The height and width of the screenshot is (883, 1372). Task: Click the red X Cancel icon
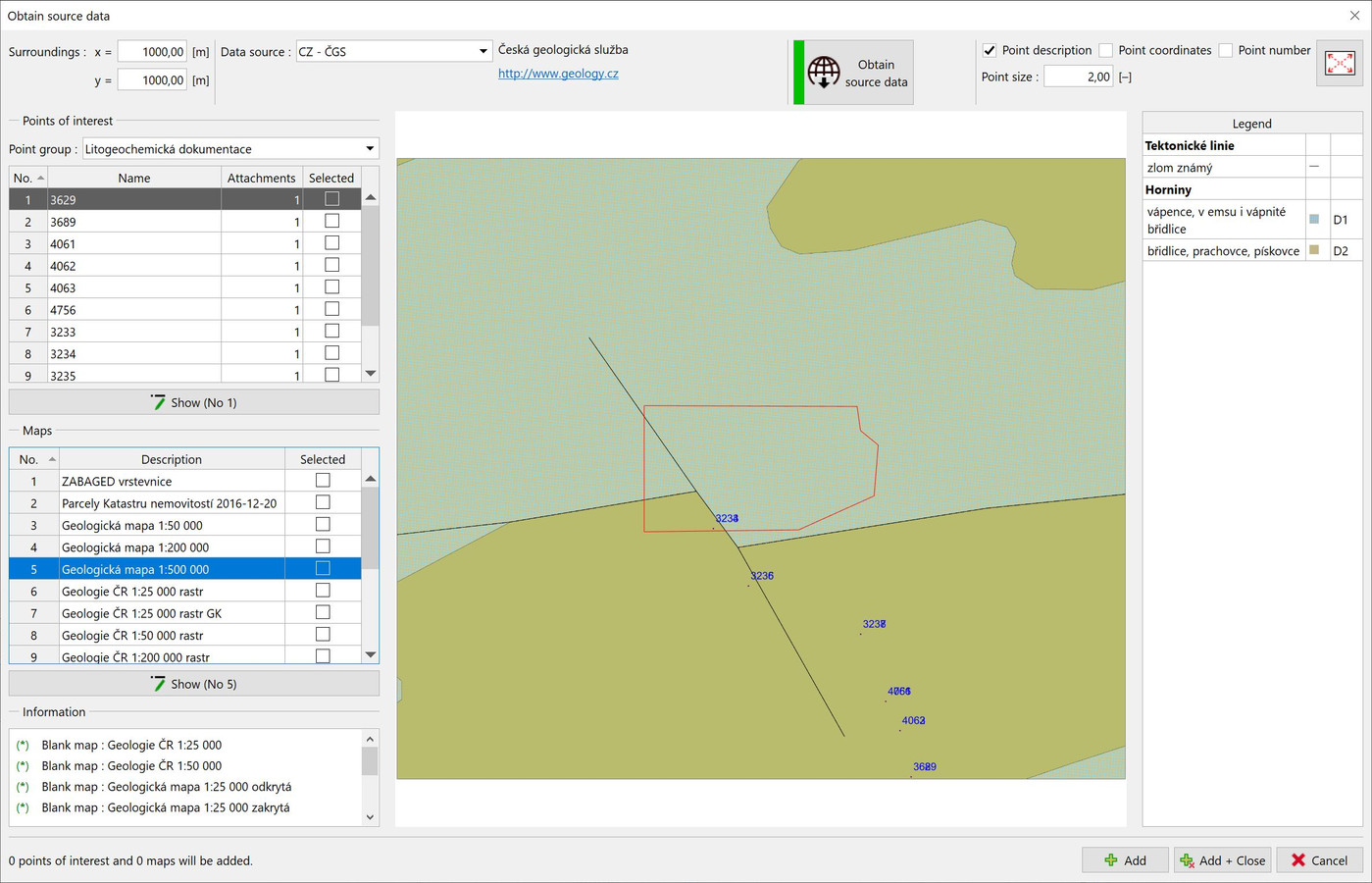(x=1298, y=860)
